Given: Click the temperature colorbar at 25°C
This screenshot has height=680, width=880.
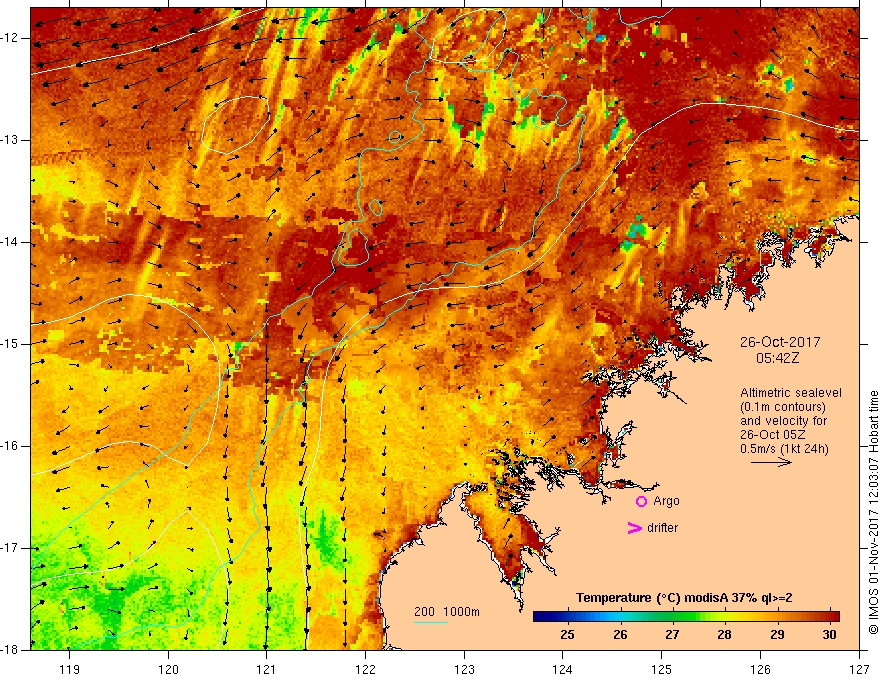Looking at the screenshot, I should click(567, 617).
